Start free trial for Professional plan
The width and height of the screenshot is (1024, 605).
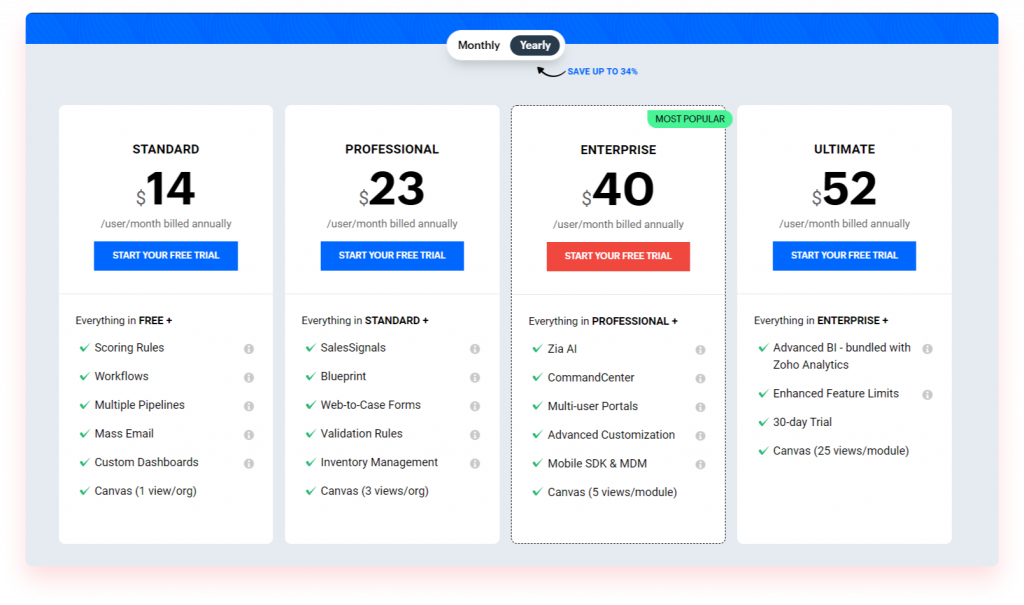tap(392, 255)
